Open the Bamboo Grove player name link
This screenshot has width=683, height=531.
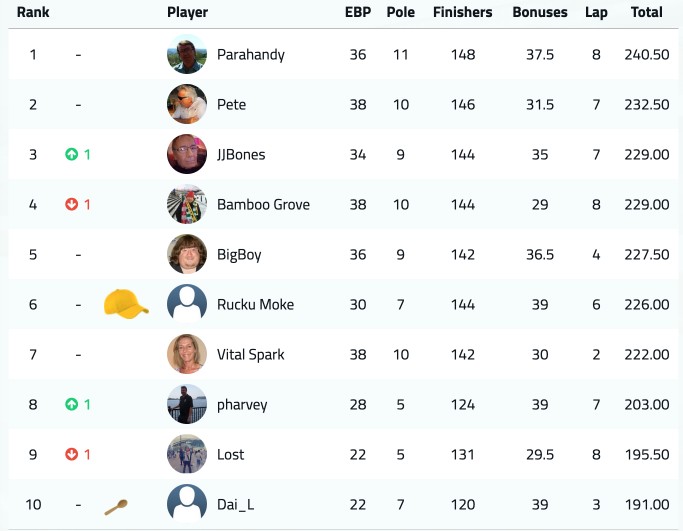pos(264,204)
